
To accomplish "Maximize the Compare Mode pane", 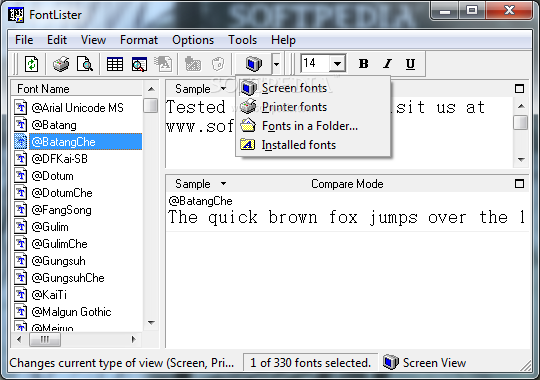I will 519,183.
